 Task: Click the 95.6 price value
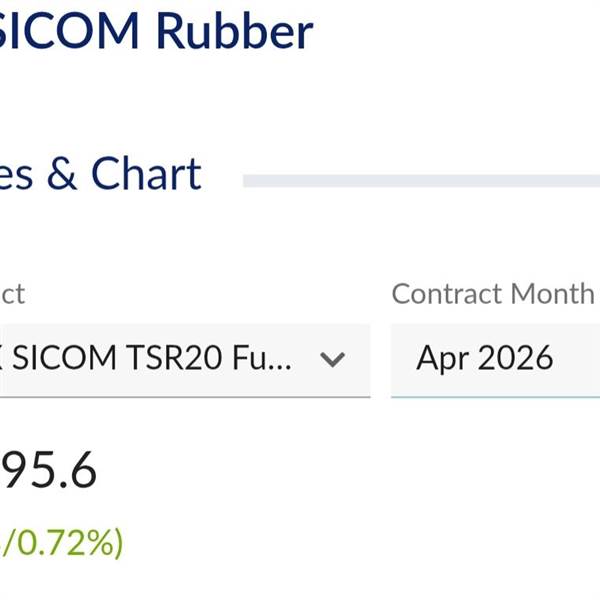click(48, 470)
